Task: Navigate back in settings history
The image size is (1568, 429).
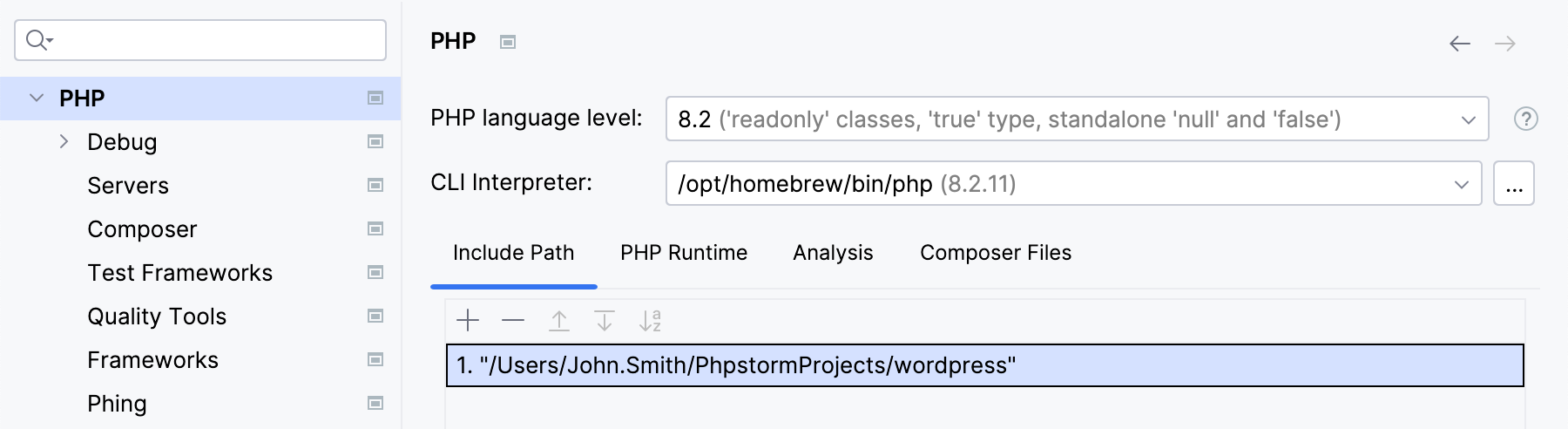Action: (x=1460, y=44)
